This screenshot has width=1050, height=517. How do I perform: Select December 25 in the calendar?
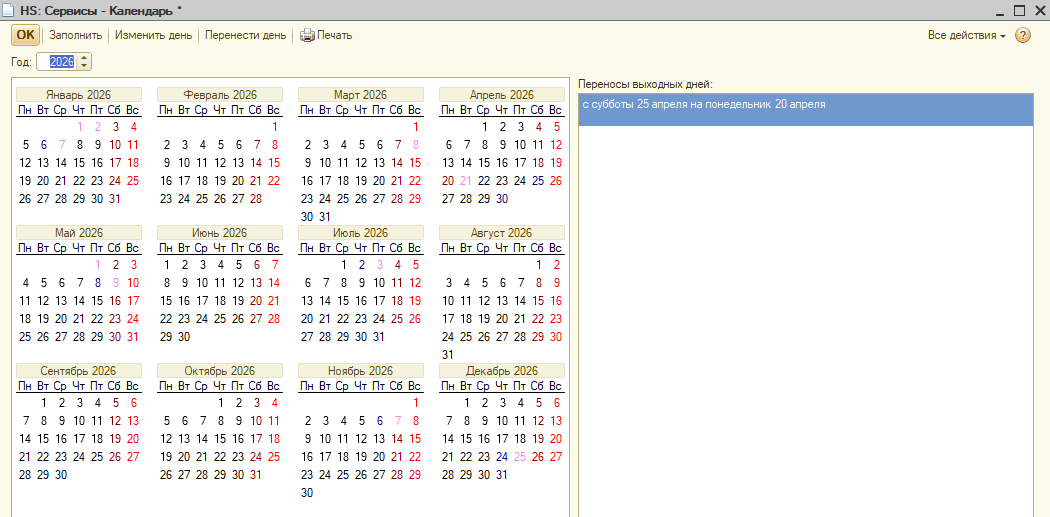[520, 457]
